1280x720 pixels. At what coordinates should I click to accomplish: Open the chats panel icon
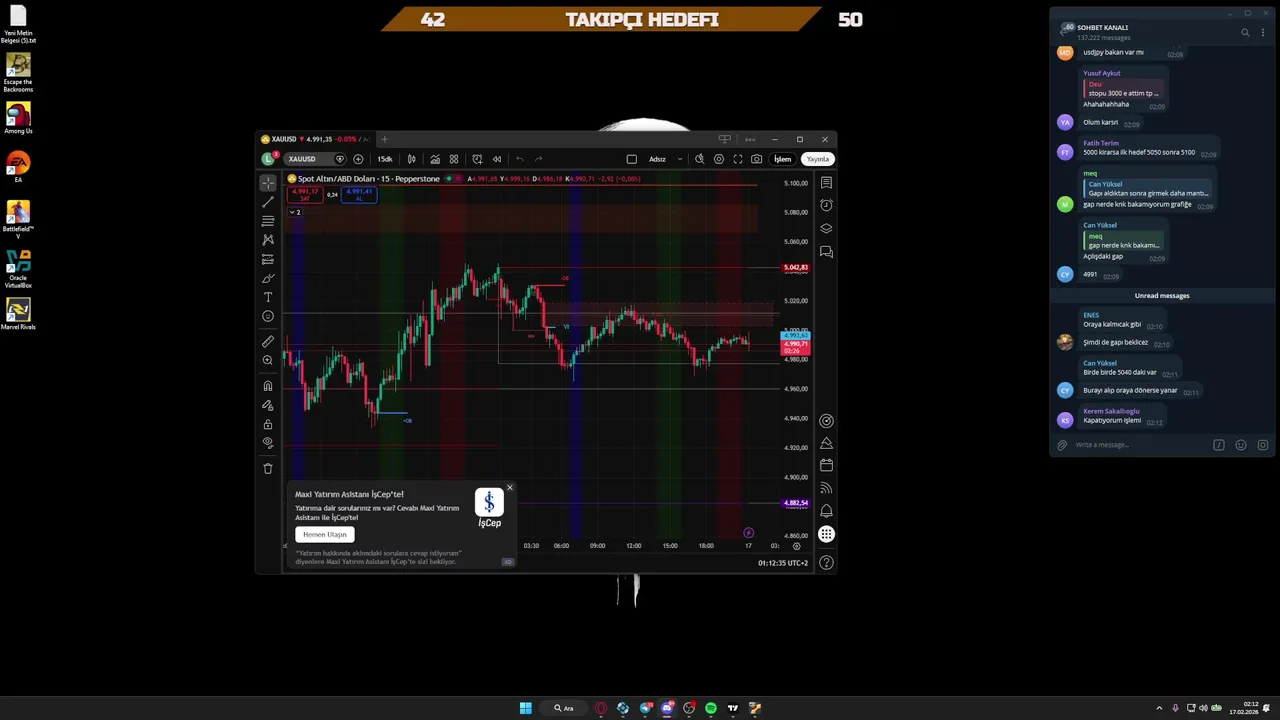pos(826,252)
